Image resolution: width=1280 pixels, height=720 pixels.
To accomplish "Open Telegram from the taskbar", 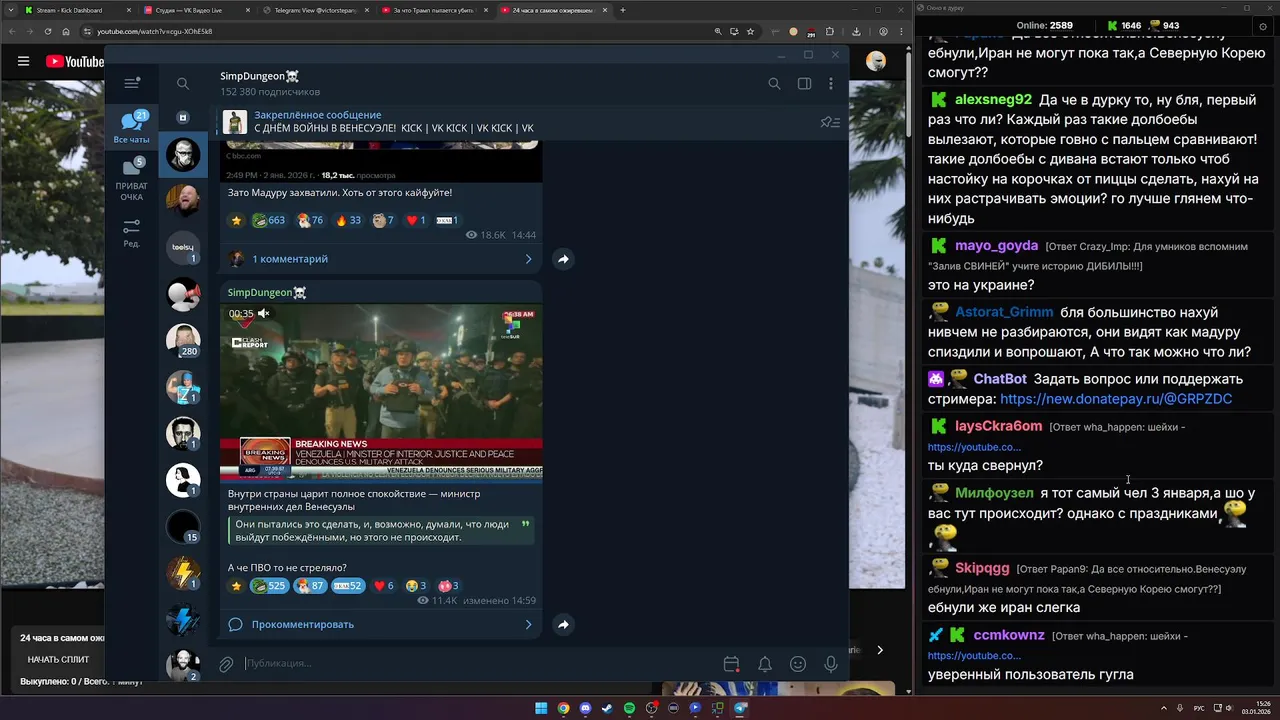I will [740, 708].
